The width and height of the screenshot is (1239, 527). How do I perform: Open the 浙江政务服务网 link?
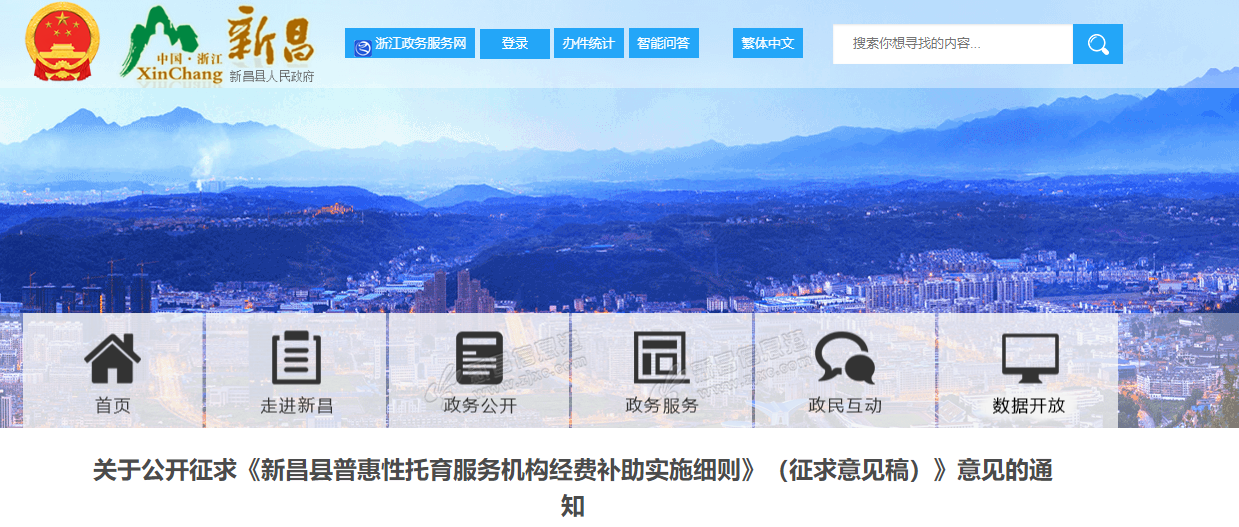(410, 44)
